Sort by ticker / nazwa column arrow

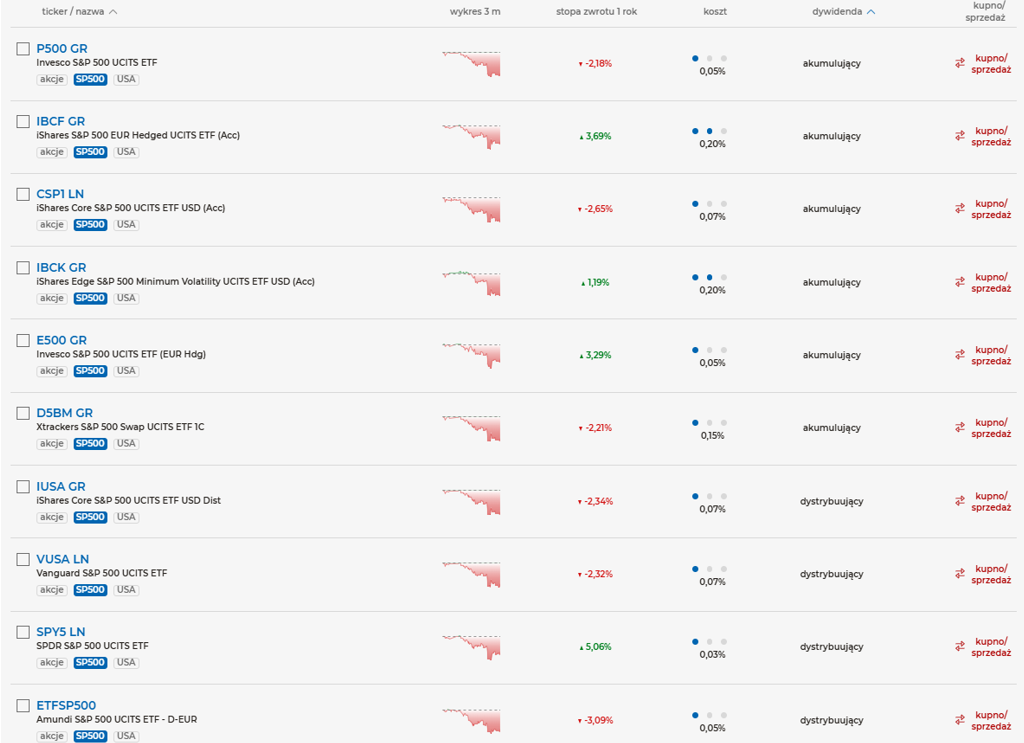pos(113,12)
